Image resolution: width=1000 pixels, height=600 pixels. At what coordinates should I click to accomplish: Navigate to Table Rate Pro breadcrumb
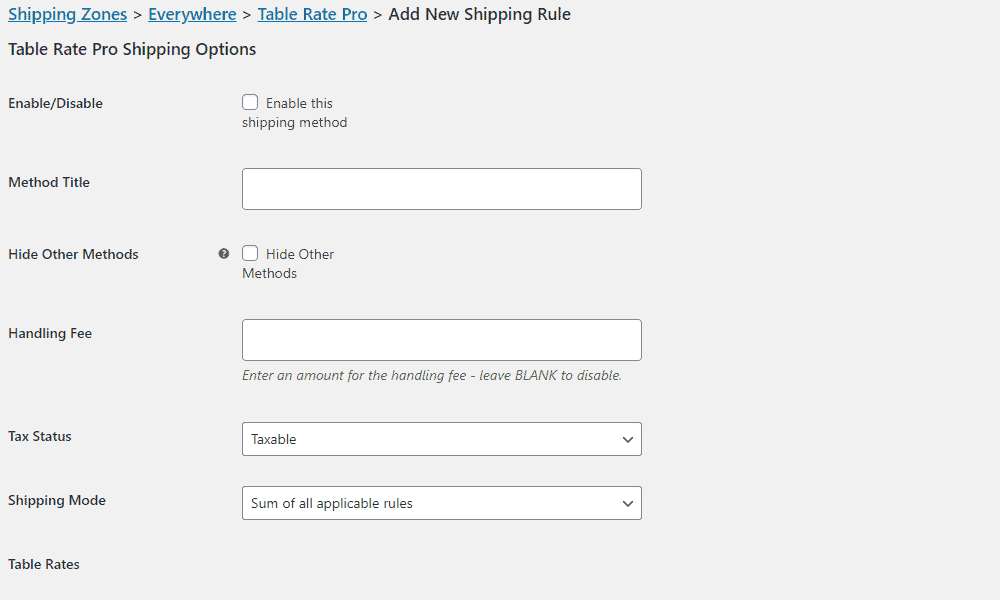tap(312, 14)
